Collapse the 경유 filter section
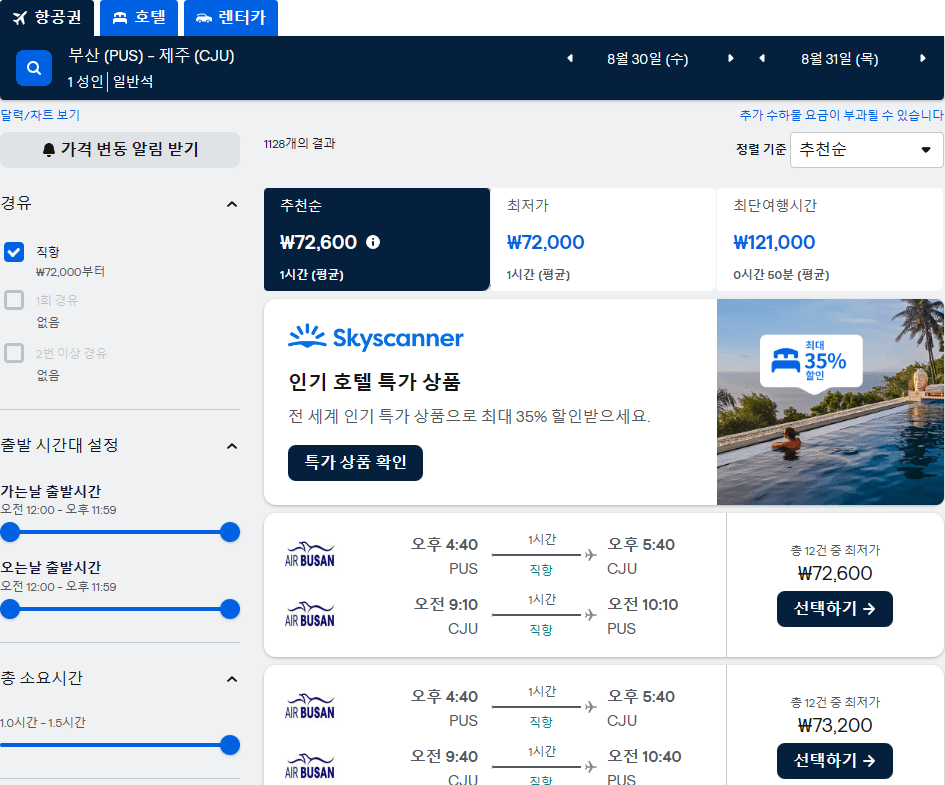 pos(231,203)
